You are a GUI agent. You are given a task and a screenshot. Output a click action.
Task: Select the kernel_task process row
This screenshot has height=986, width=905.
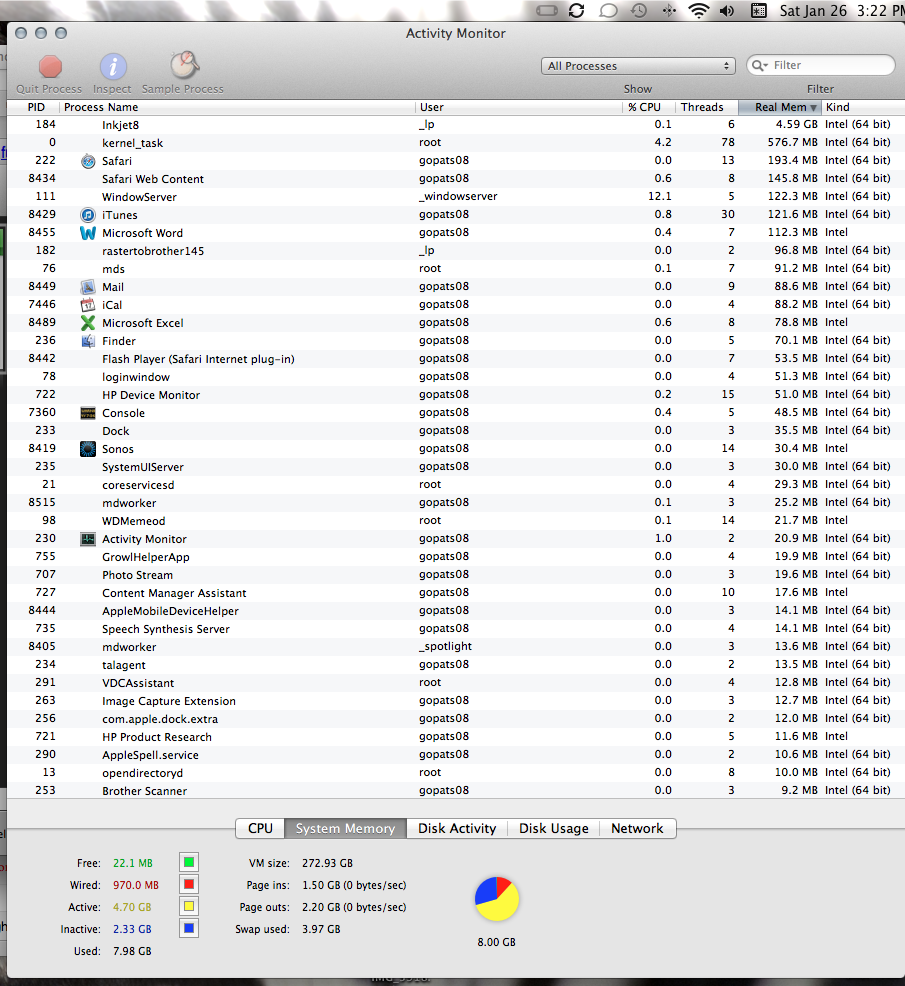pyautogui.click(x=456, y=143)
